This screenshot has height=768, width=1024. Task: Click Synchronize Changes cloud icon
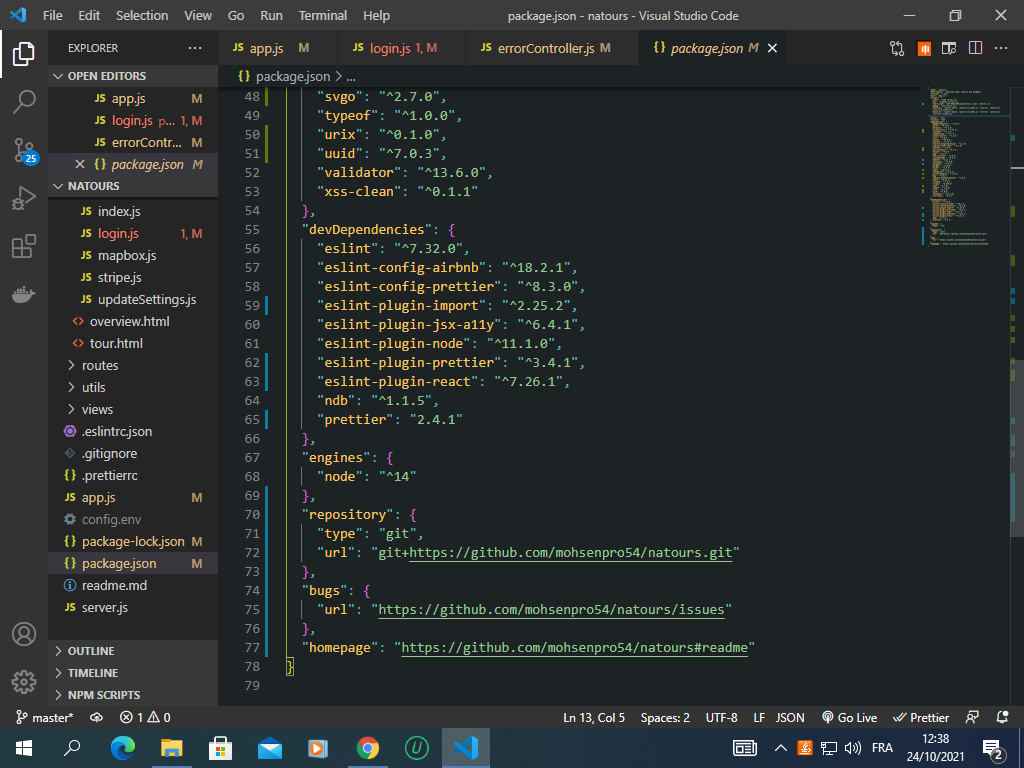pyautogui.click(x=96, y=718)
